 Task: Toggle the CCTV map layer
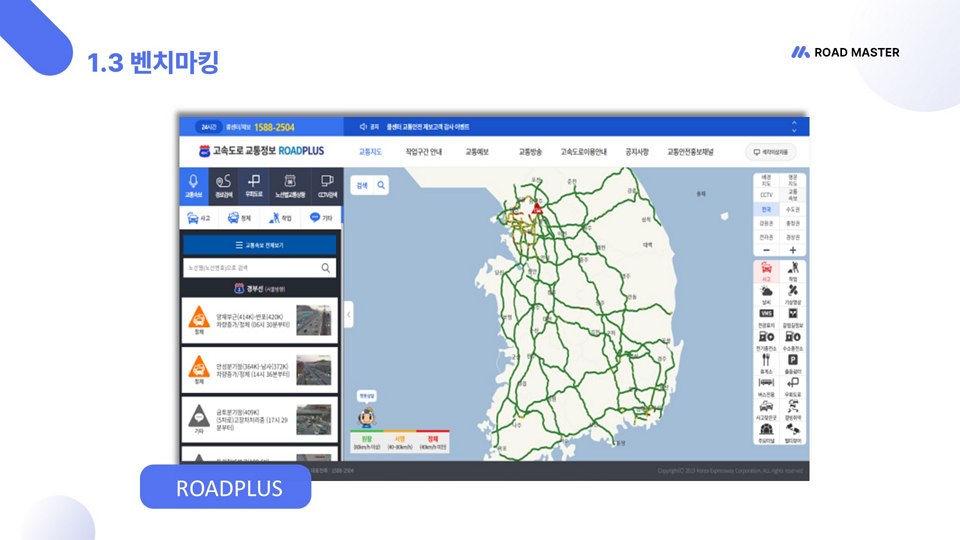point(766,195)
